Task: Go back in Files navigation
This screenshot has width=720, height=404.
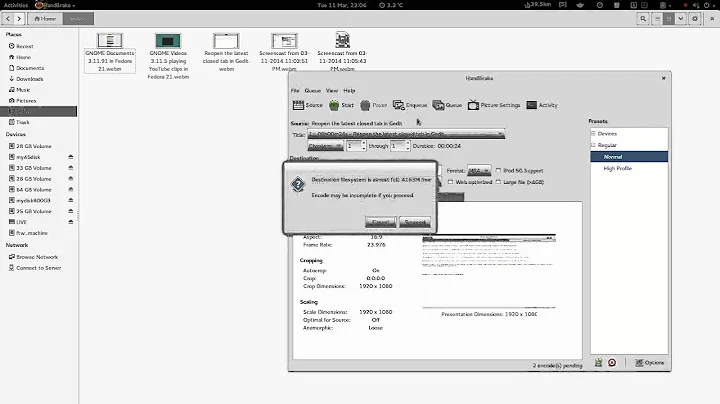Action: pos(8,19)
